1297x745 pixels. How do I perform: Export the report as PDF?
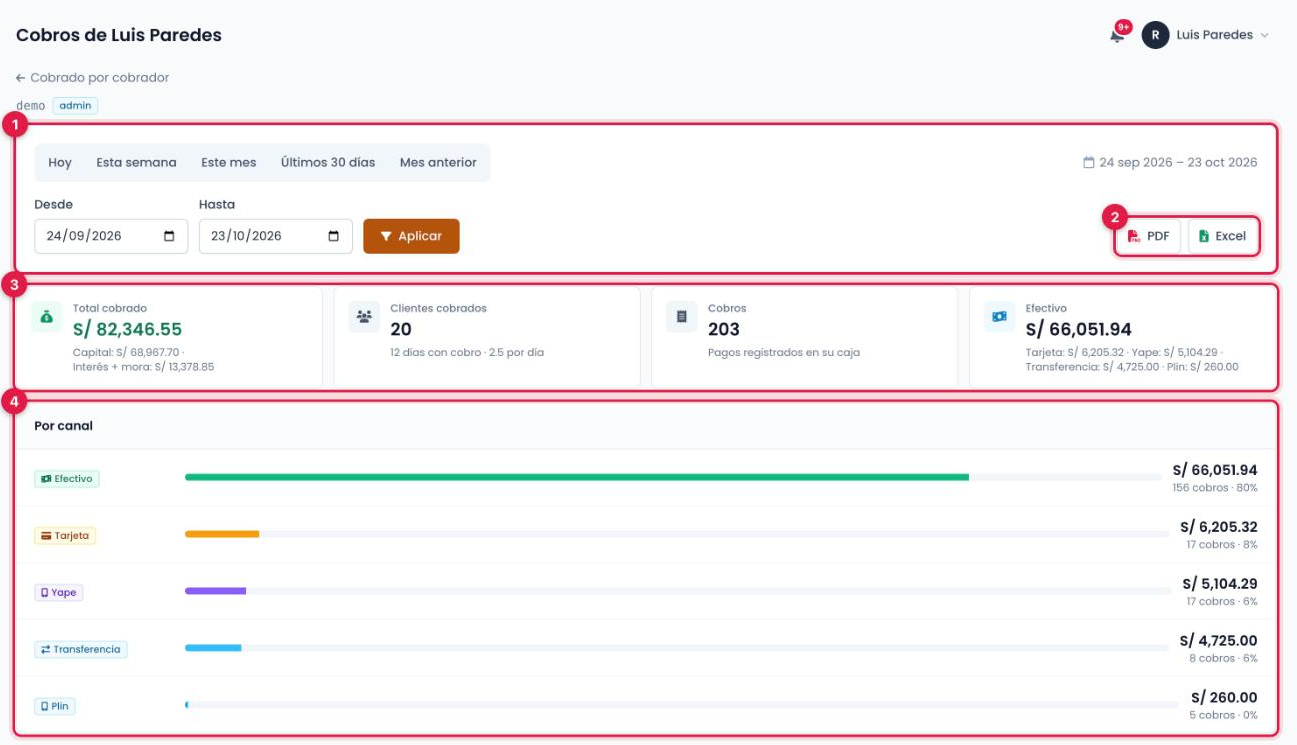pyautogui.click(x=1148, y=236)
